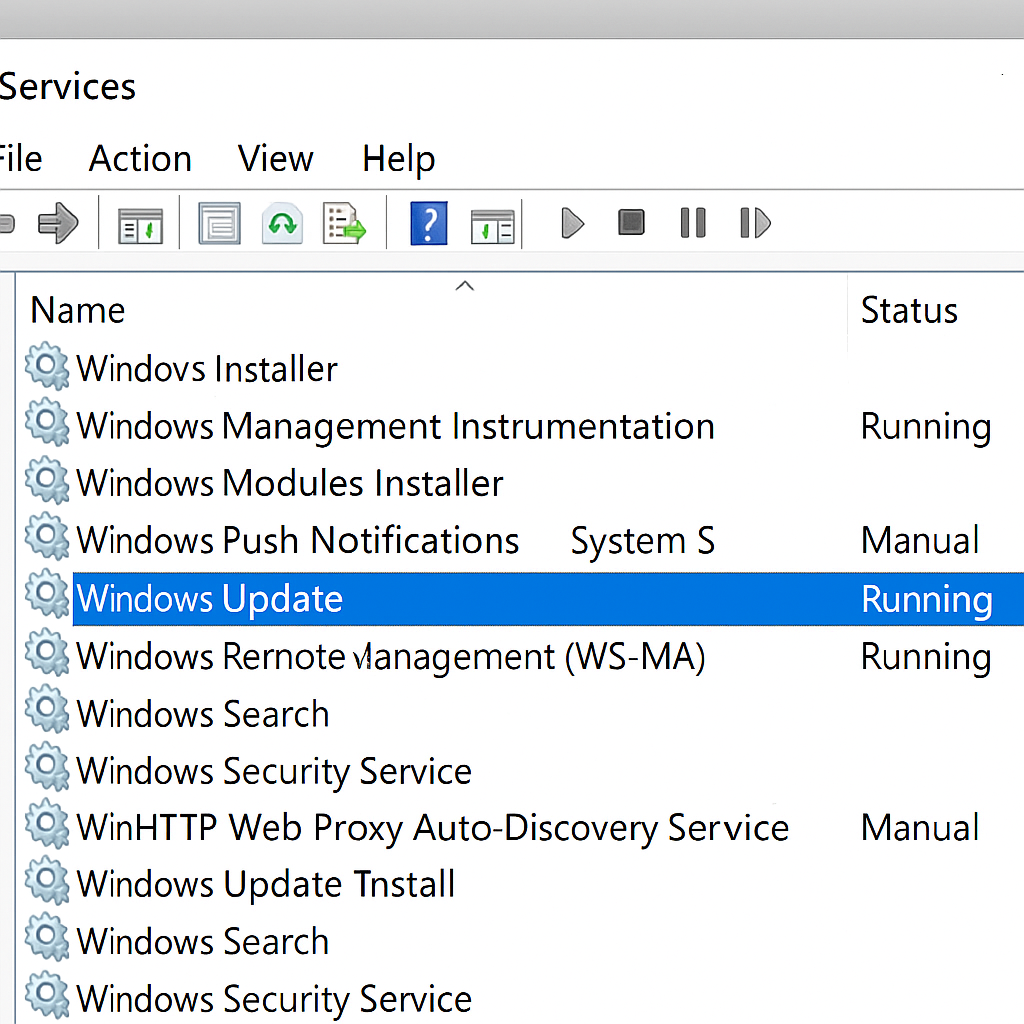The image size is (1024, 1024).
Task: Click the Forward arrow in the toolbar
Action: 58,223
